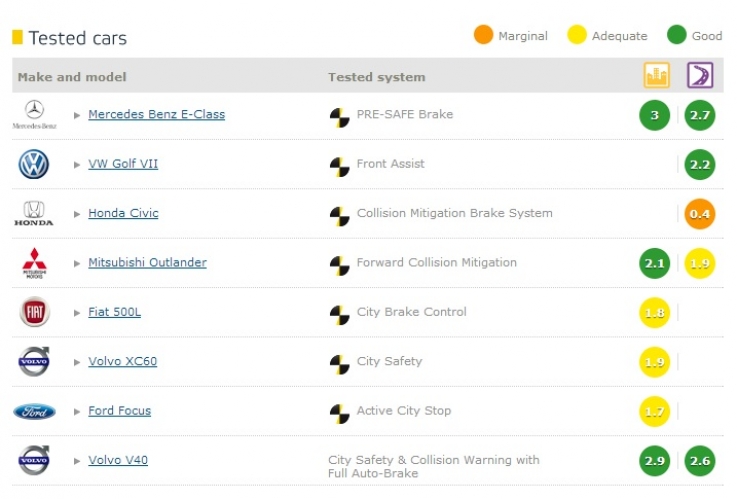737x499 pixels.
Task: Click the Fiat logo
Action: pyautogui.click(x=34, y=312)
